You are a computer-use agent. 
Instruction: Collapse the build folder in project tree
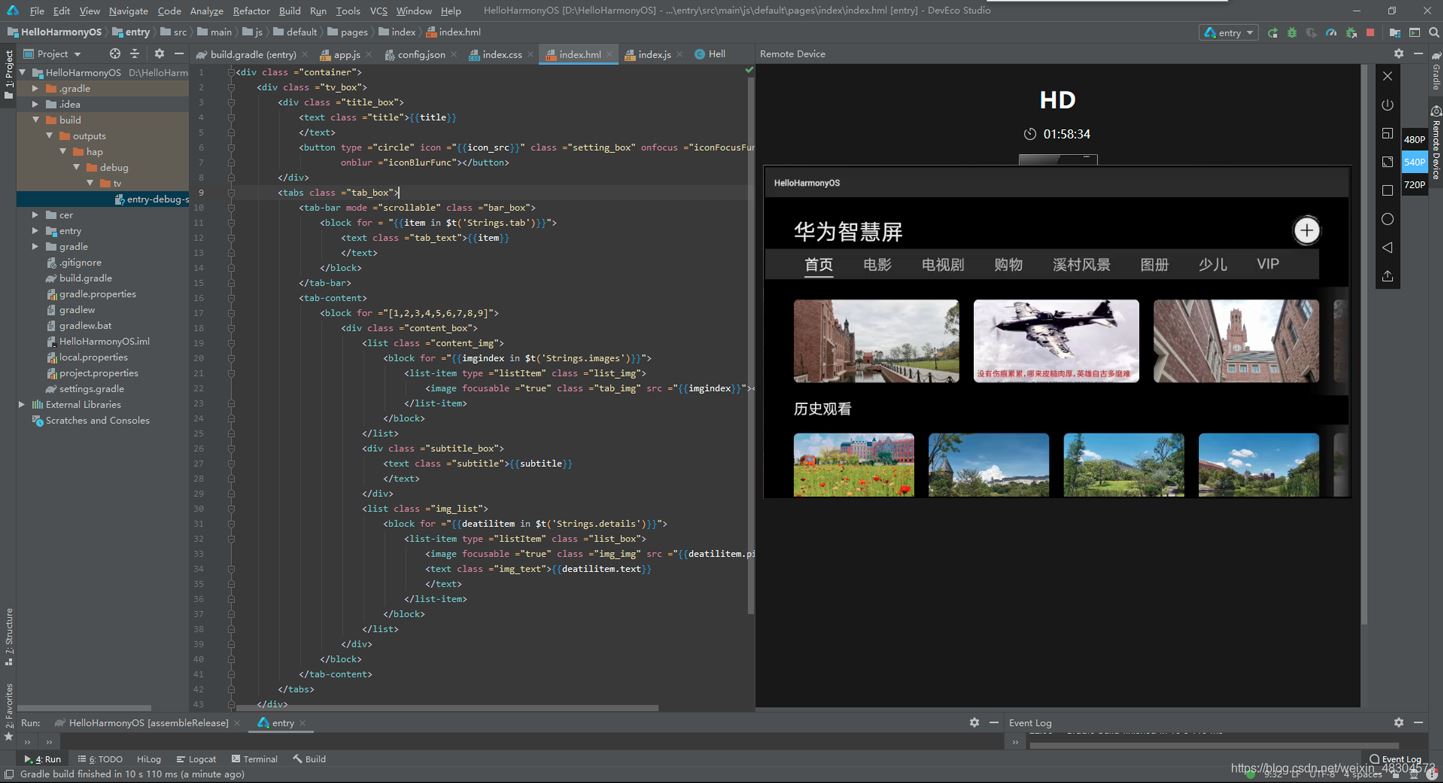36,120
